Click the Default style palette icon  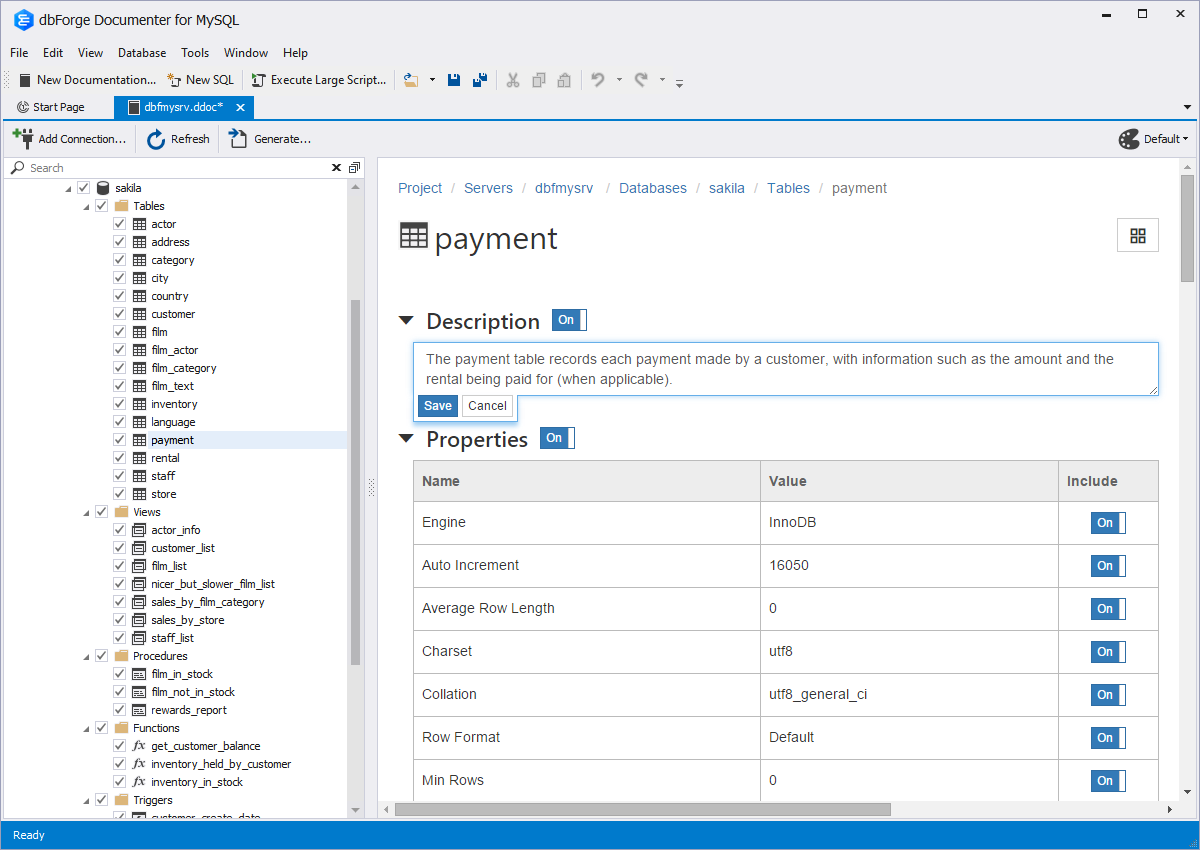(1129, 139)
